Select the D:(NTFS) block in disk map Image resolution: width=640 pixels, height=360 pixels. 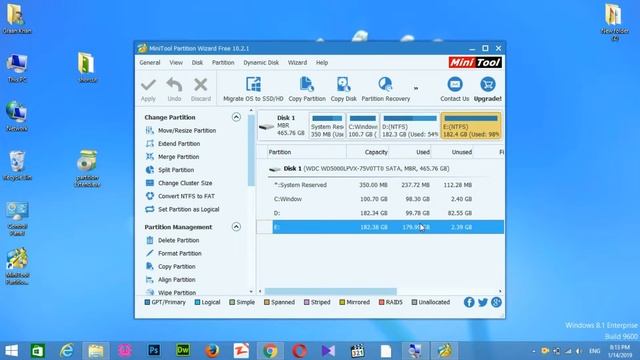coord(410,126)
